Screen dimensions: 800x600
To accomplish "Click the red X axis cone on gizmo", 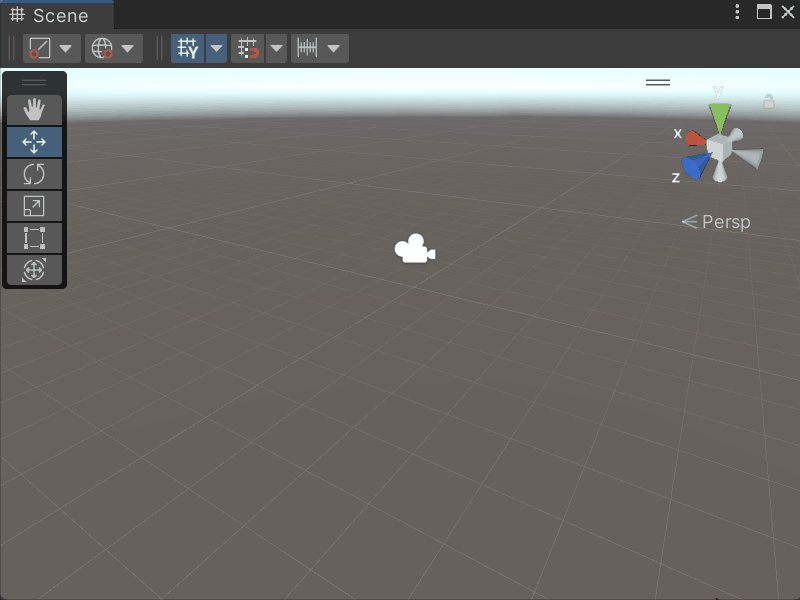I will (x=695, y=139).
